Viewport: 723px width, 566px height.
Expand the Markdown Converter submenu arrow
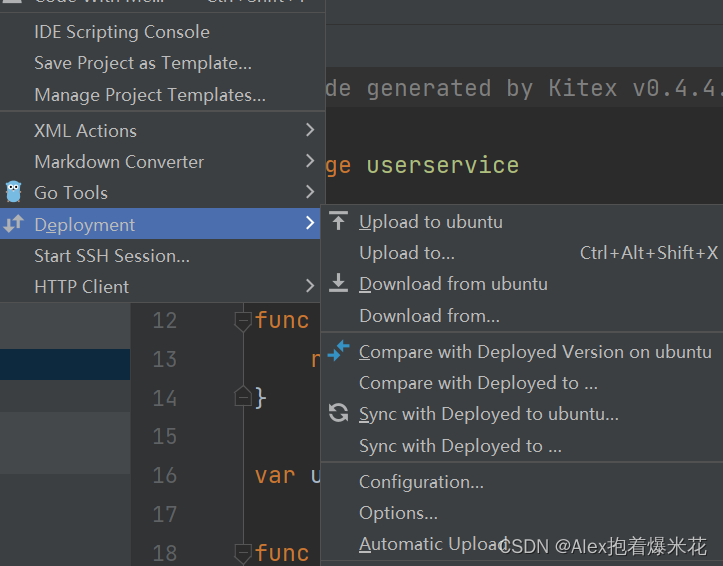[310, 161]
